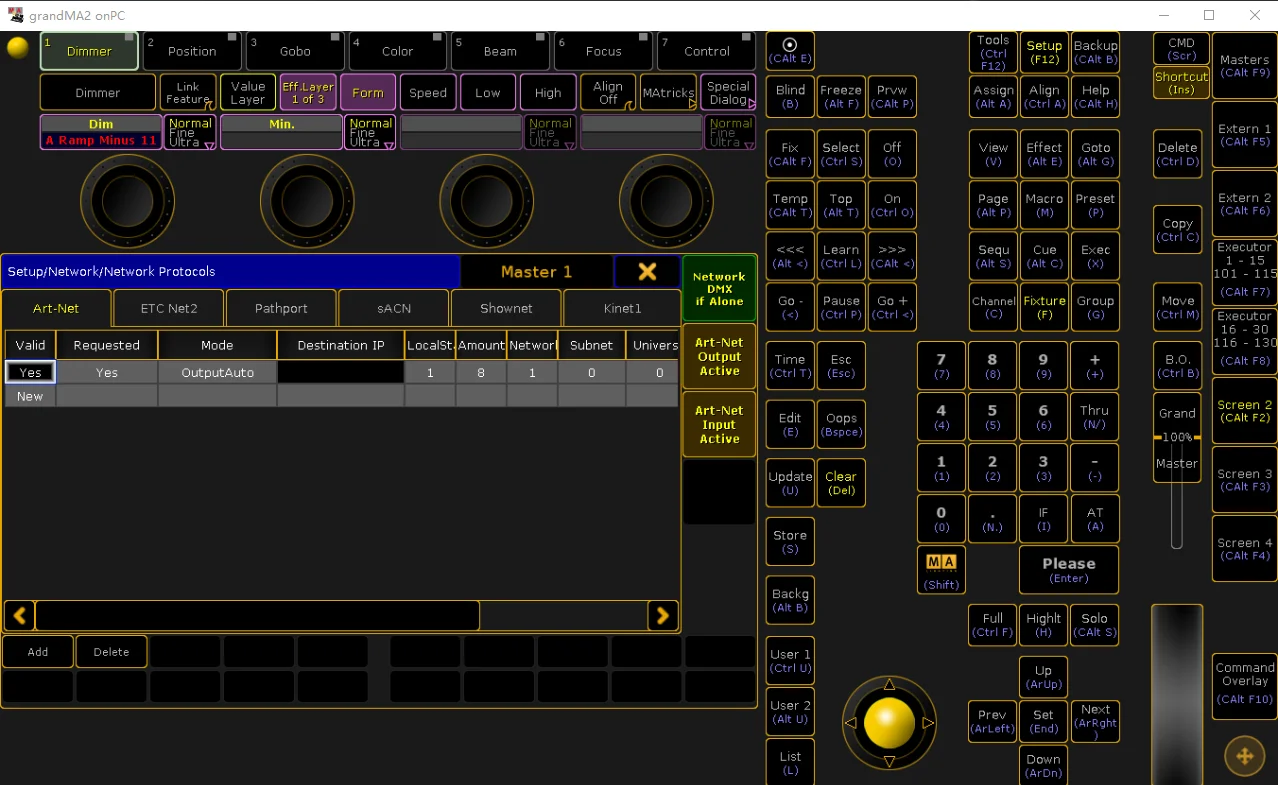Click the right scroll arrow under the table

[x=663, y=616]
